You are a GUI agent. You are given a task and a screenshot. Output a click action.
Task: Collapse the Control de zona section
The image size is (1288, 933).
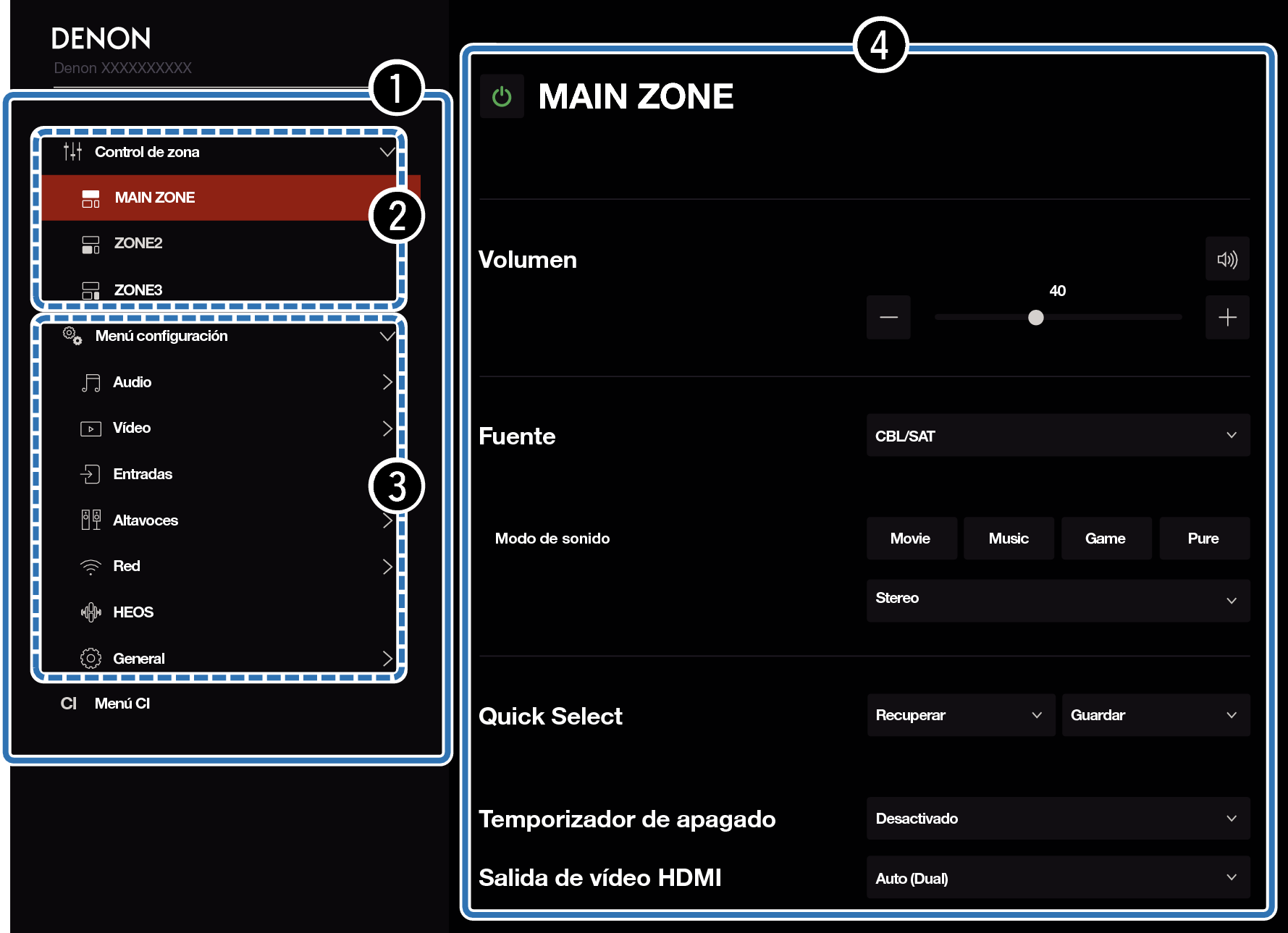tap(387, 152)
